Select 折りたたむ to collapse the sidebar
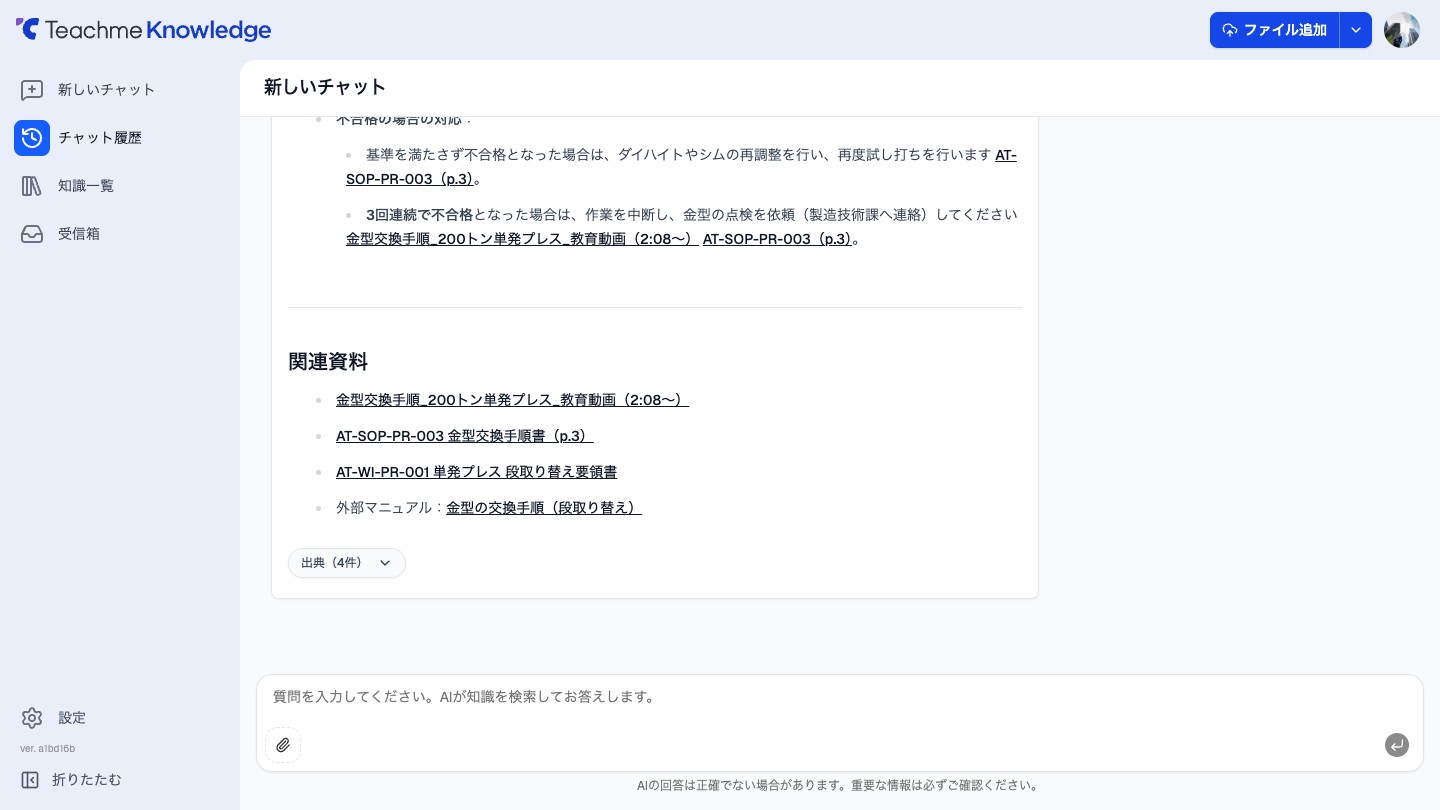The height and width of the screenshot is (810, 1440). pyautogui.click(x=87, y=780)
